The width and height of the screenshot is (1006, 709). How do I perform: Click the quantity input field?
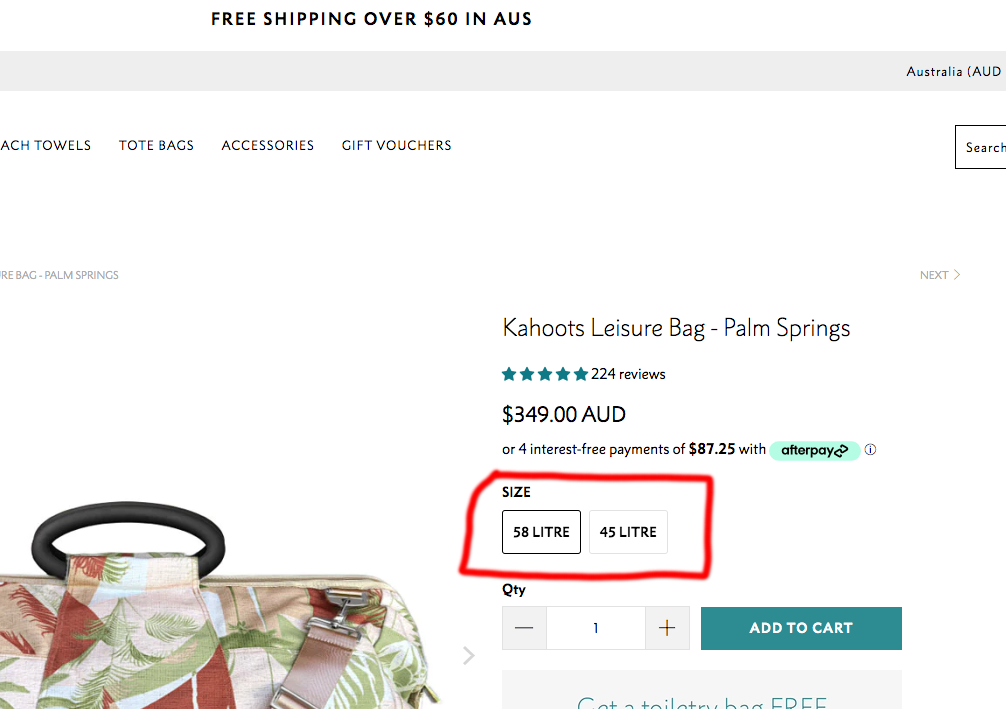tap(595, 628)
